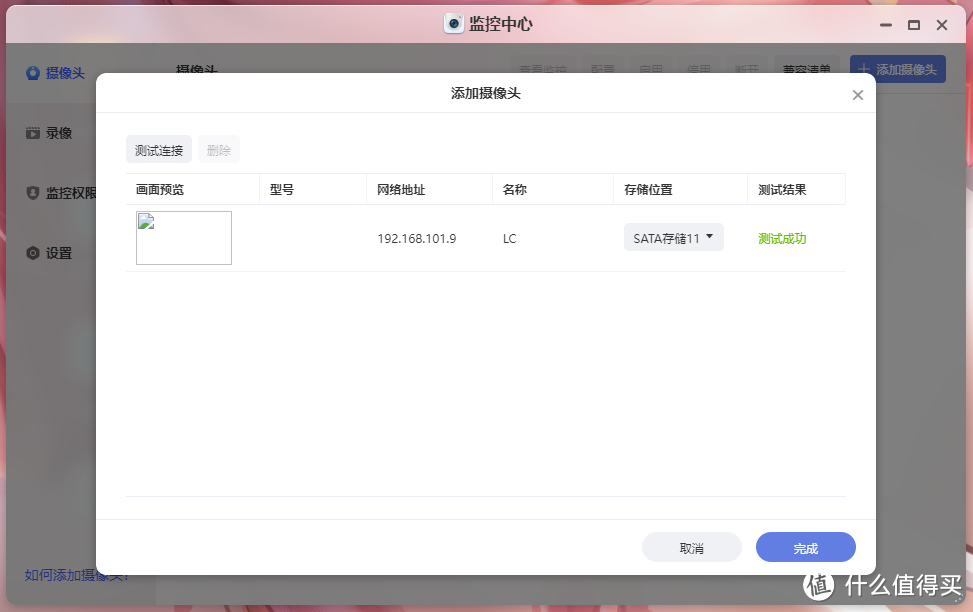The height and width of the screenshot is (612, 973).
Task: Open the 兼容清单 compatibility list
Action: point(806,70)
